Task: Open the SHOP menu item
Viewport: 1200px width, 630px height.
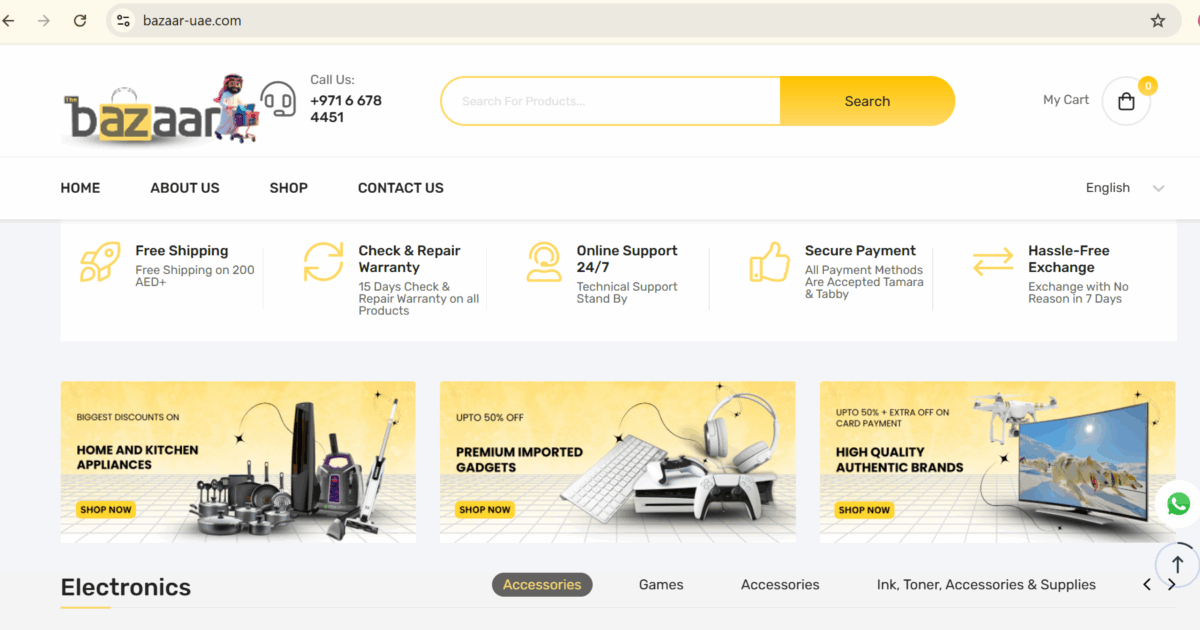Action: pyautogui.click(x=288, y=188)
